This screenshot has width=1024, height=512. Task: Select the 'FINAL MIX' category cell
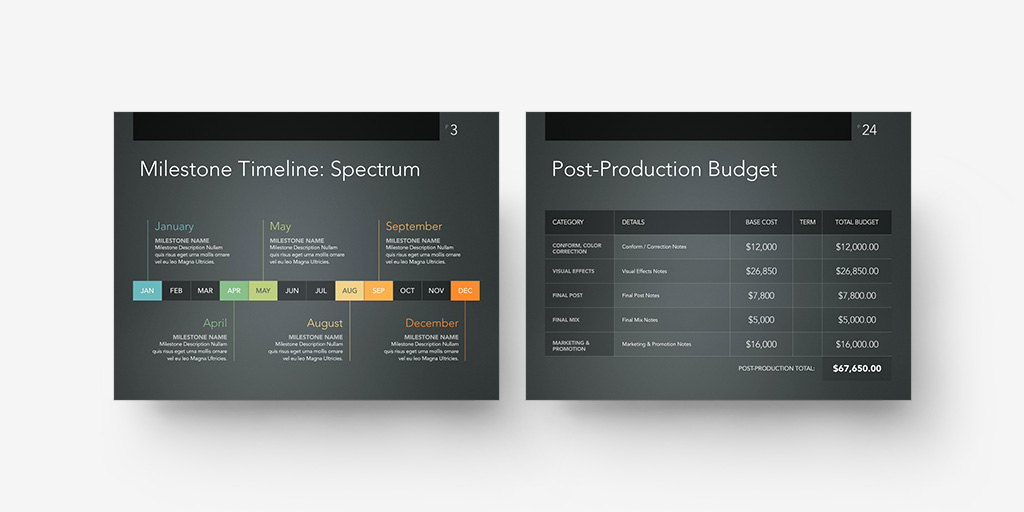point(579,320)
